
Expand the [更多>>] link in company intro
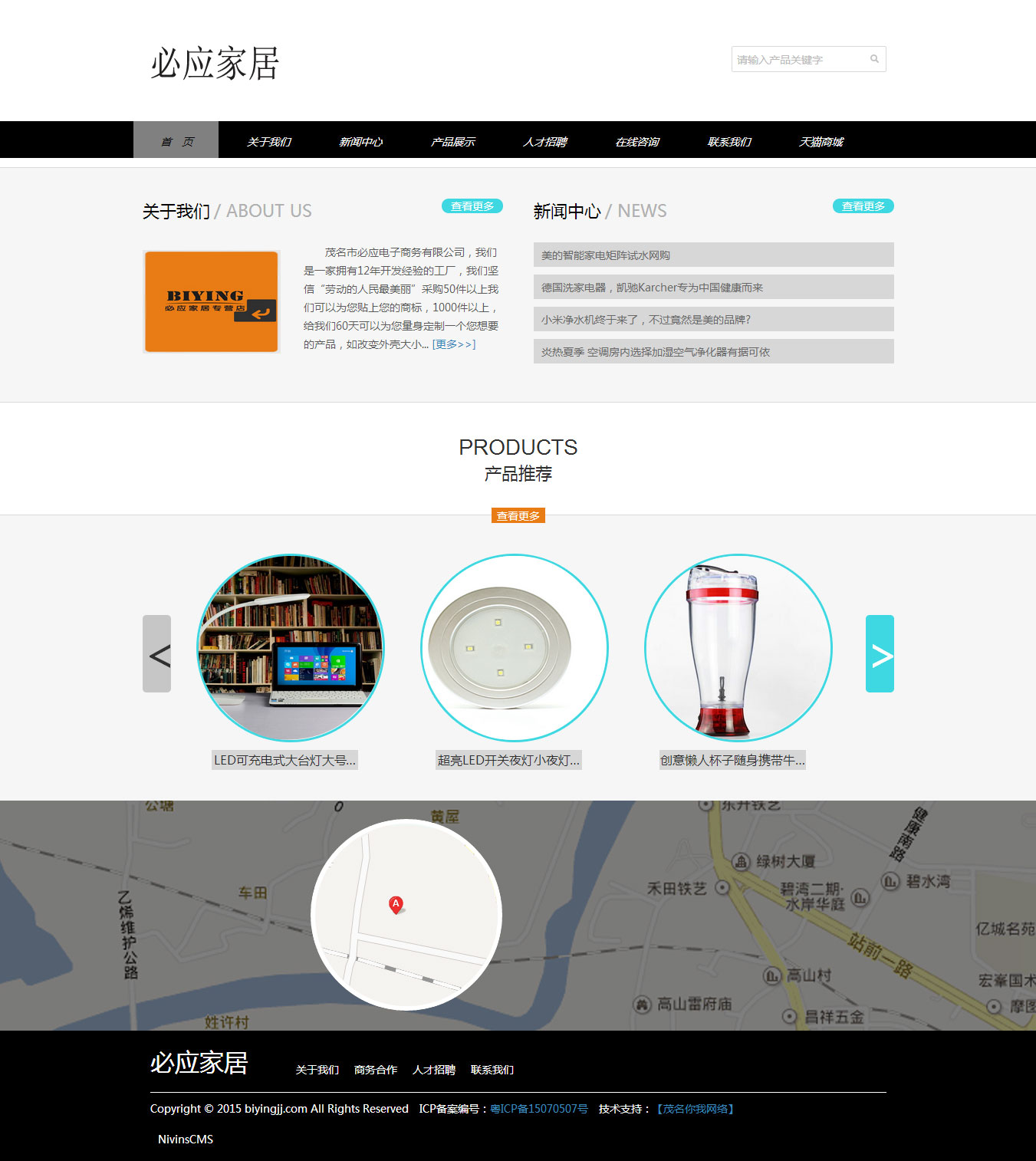coord(454,344)
